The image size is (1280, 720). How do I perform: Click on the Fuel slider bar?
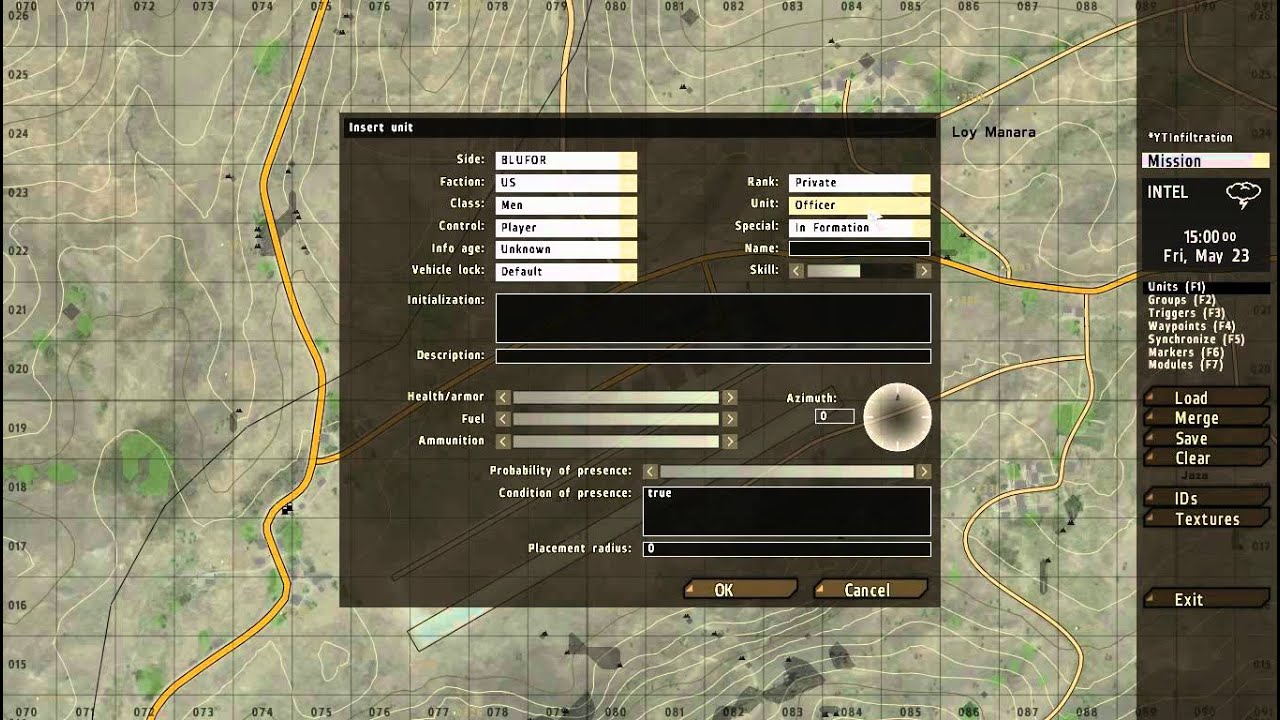click(616, 419)
